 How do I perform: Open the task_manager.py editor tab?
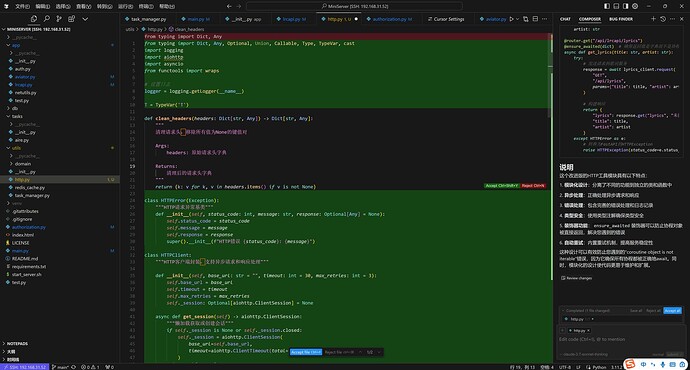coord(146,19)
